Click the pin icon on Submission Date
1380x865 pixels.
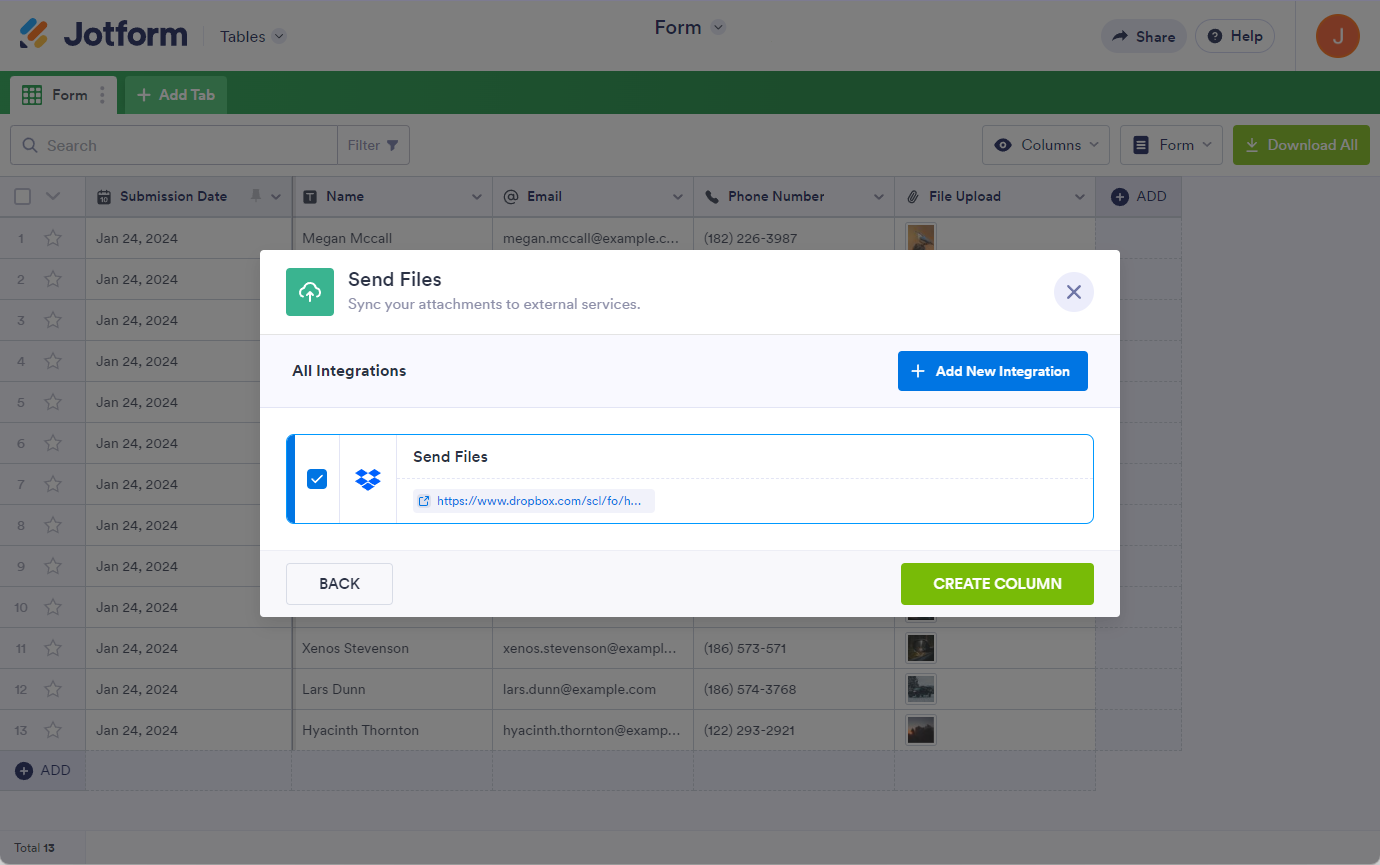tap(255, 196)
